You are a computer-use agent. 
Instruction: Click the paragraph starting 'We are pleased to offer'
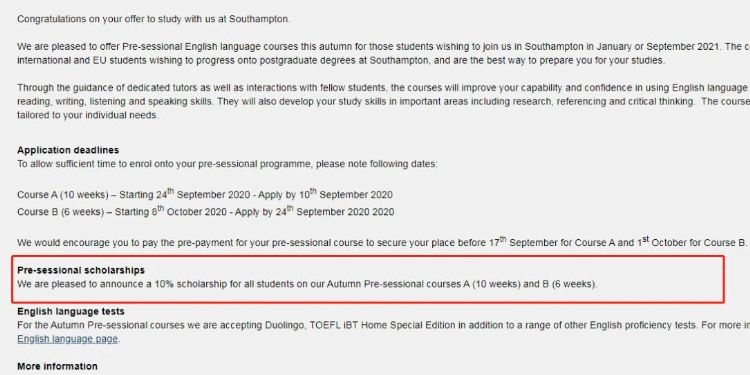click(x=384, y=54)
